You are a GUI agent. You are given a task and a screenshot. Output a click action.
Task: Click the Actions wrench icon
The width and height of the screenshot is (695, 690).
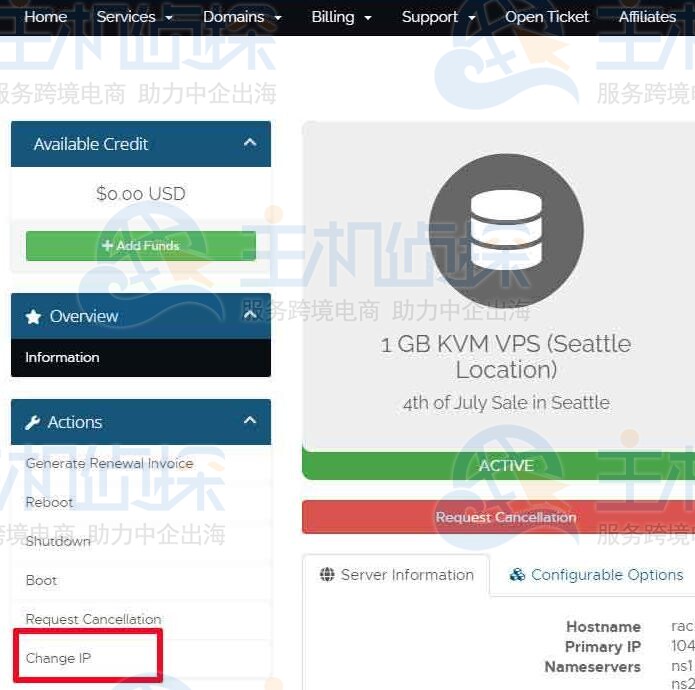click(x=32, y=422)
